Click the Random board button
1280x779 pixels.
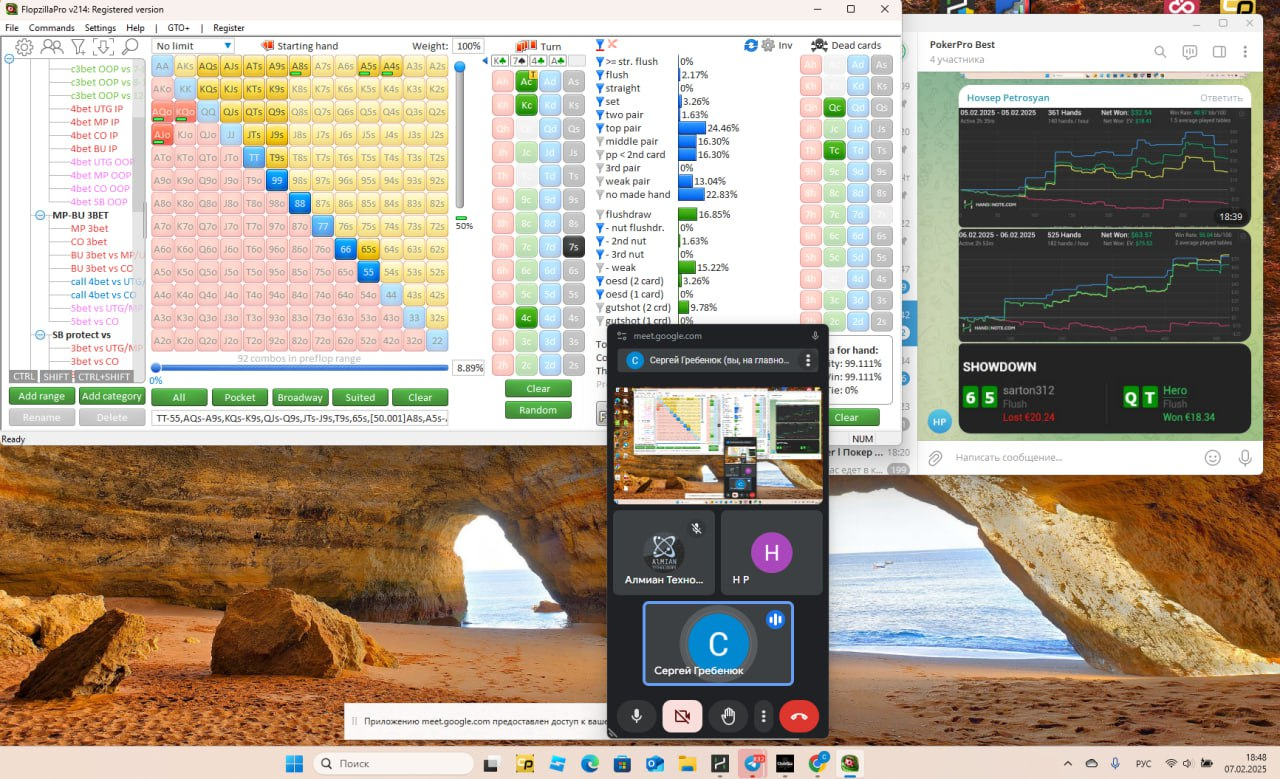(x=538, y=410)
